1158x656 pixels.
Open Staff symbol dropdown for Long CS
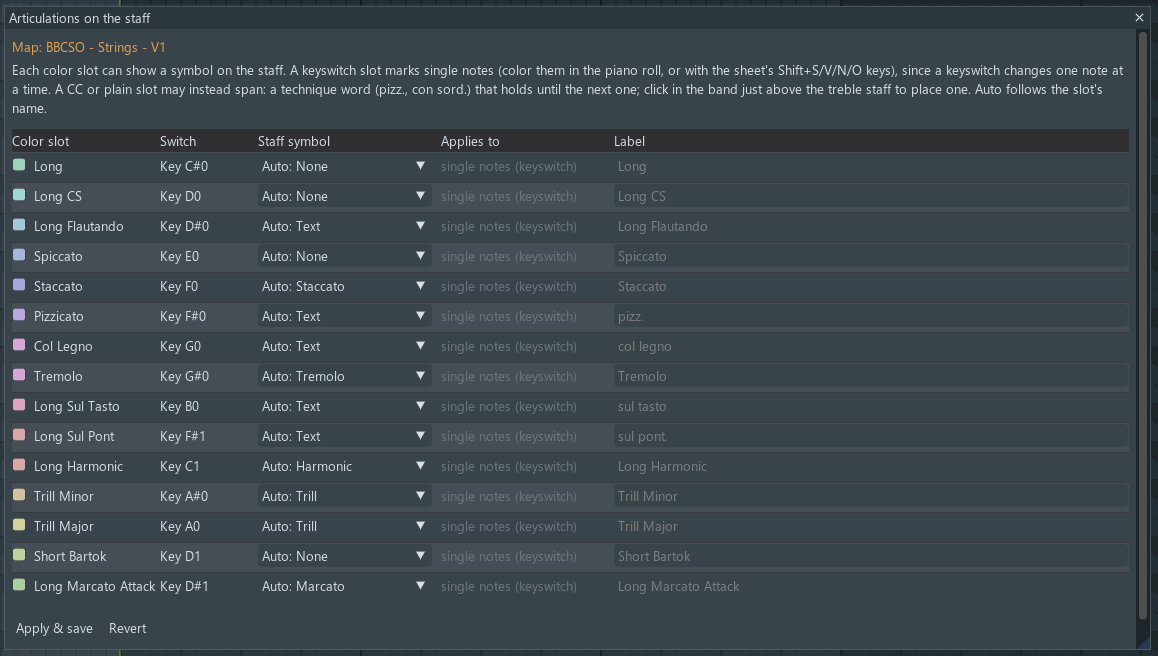344,197
